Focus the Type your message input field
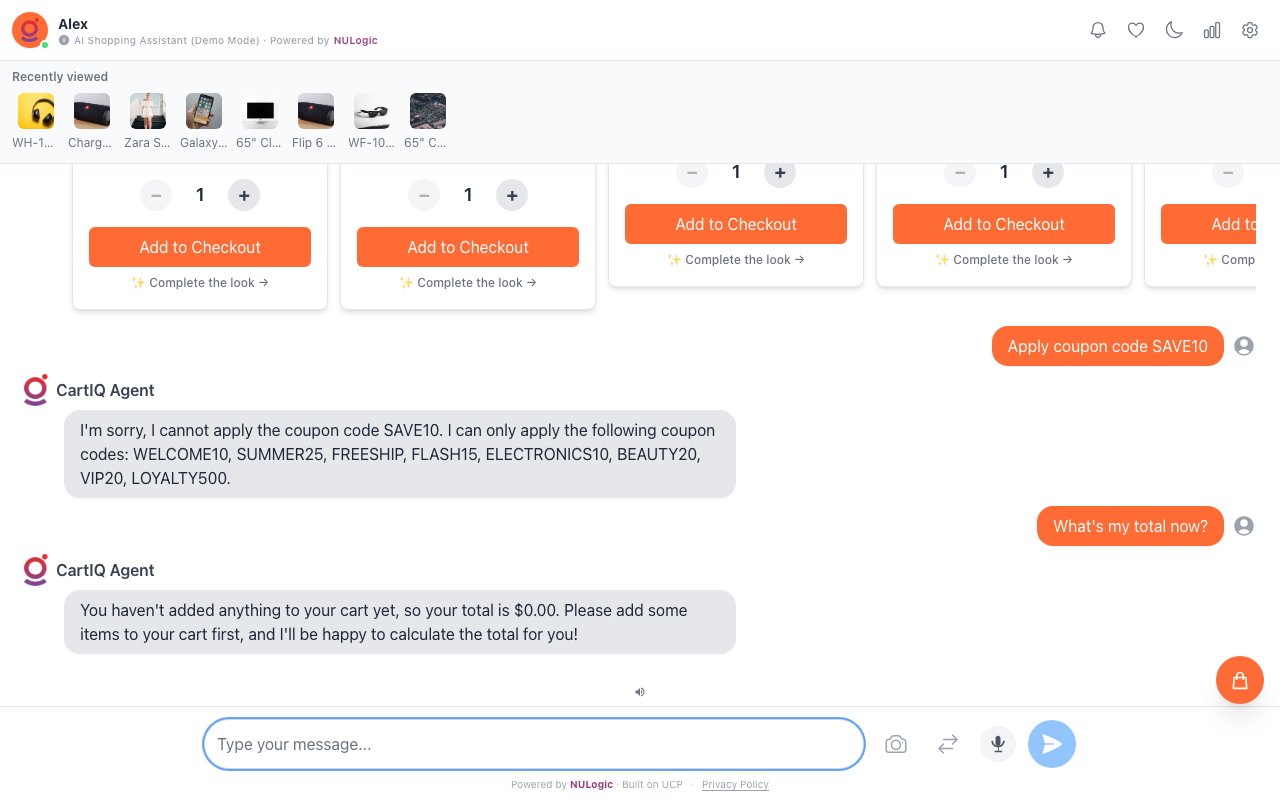The image size is (1280, 800). [534, 744]
